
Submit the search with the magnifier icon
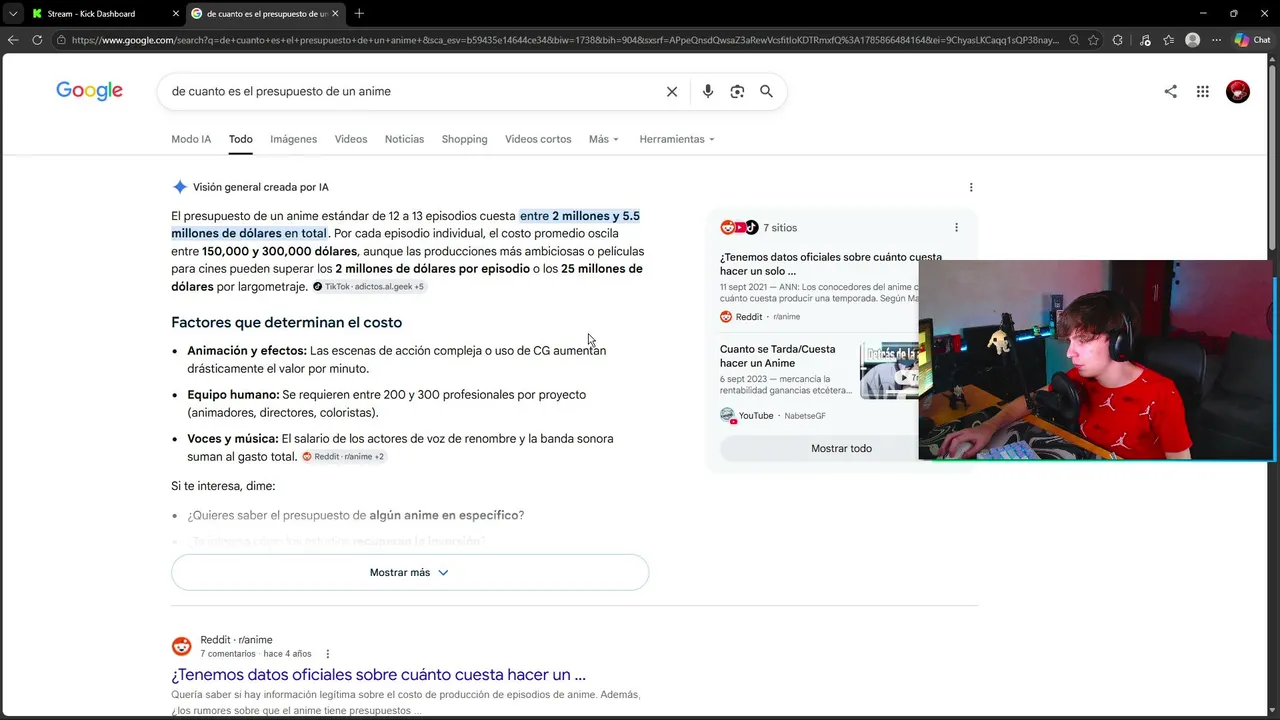[x=766, y=91]
